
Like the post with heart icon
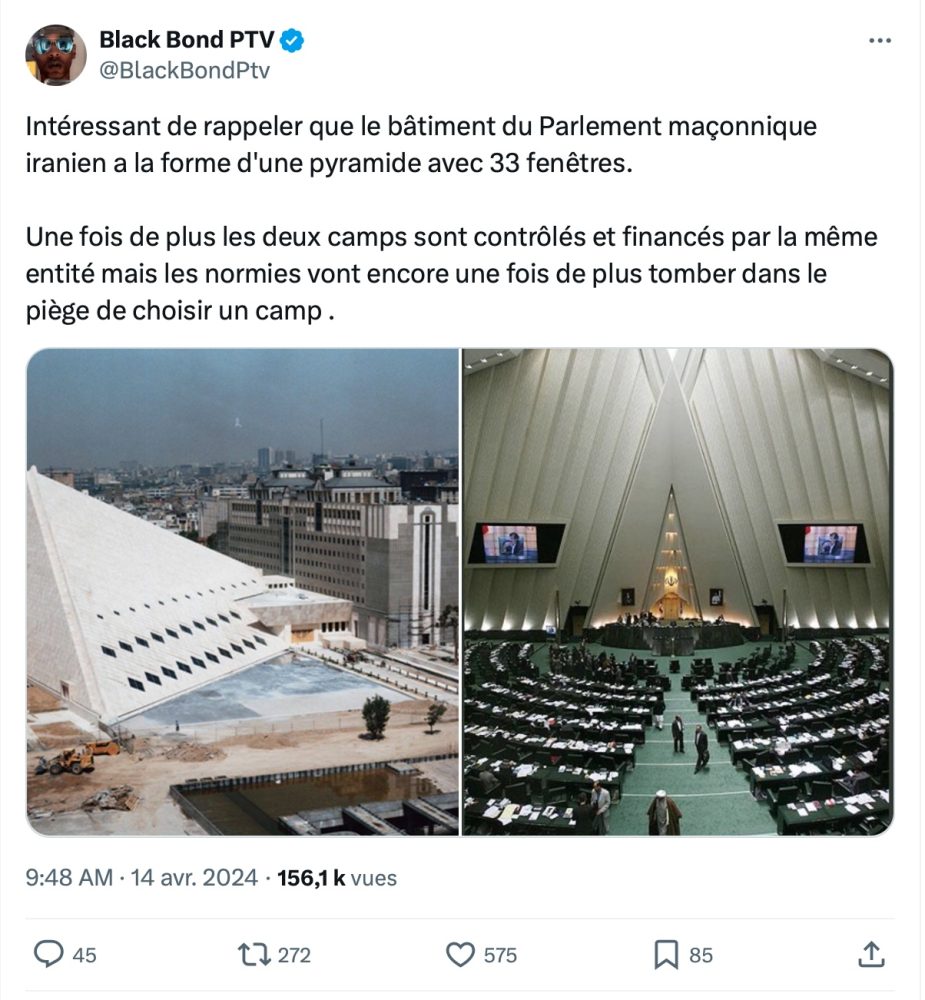(x=460, y=955)
